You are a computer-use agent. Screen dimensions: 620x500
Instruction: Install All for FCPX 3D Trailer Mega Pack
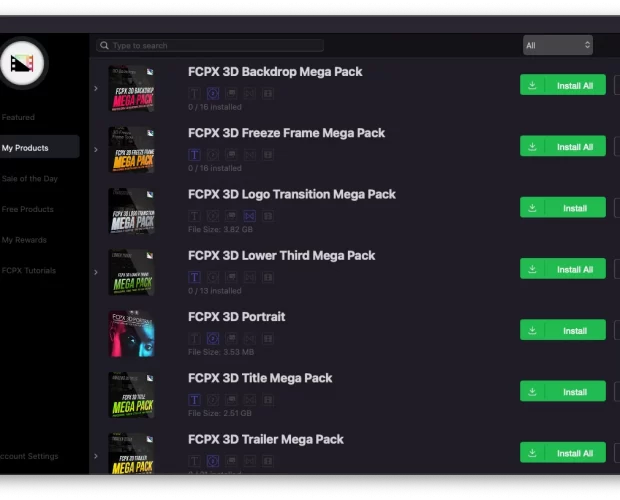563,453
